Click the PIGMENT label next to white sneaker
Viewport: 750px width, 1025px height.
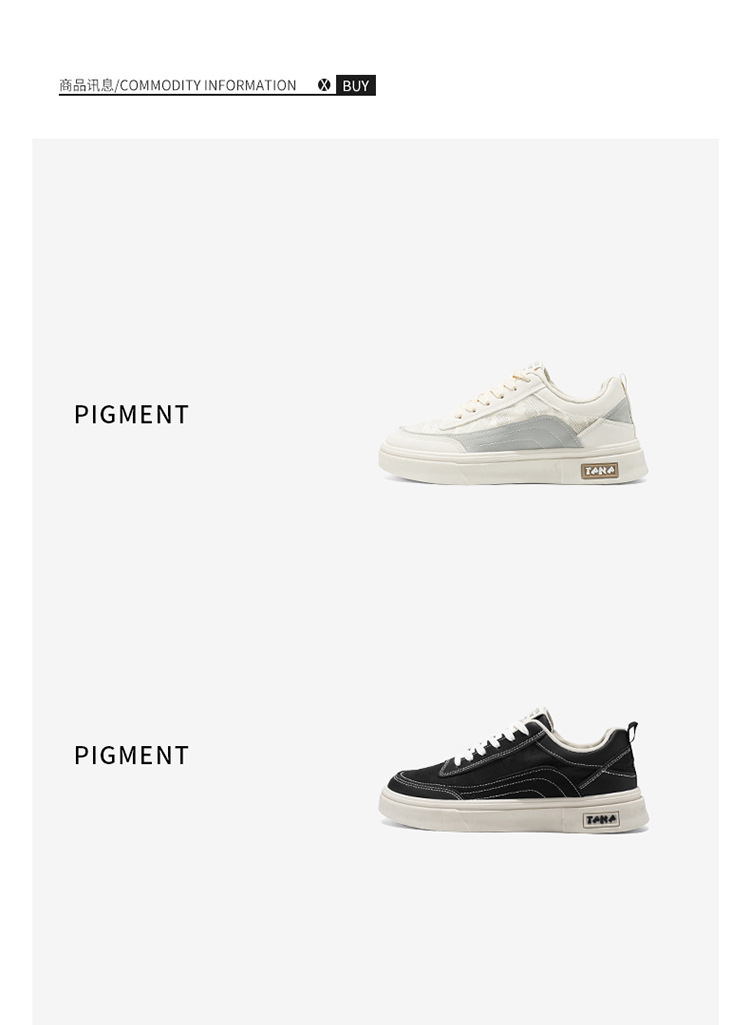point(131,414)
